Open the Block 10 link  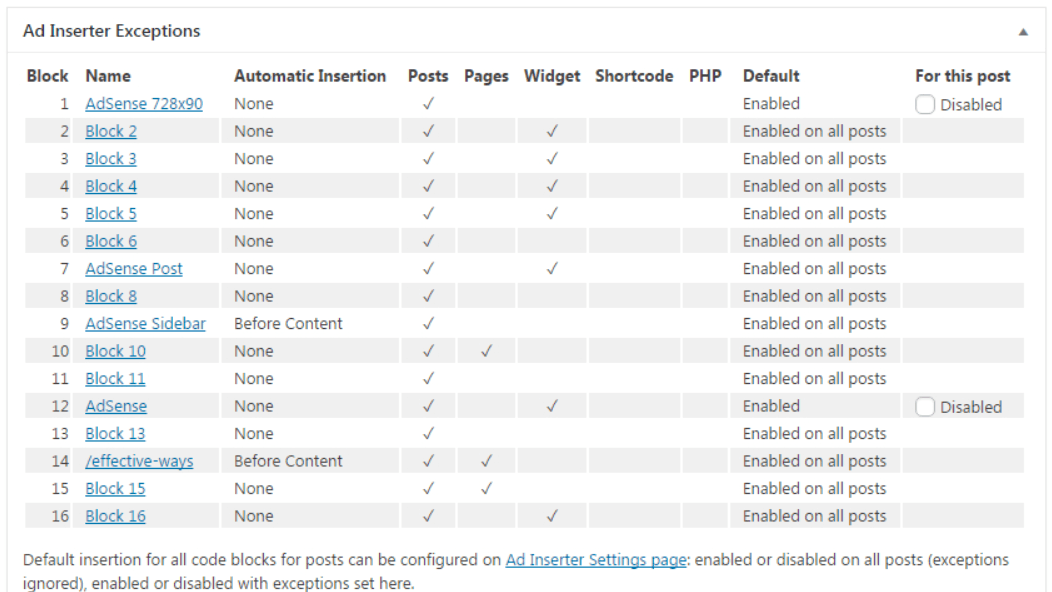click(x=115, y=352)
